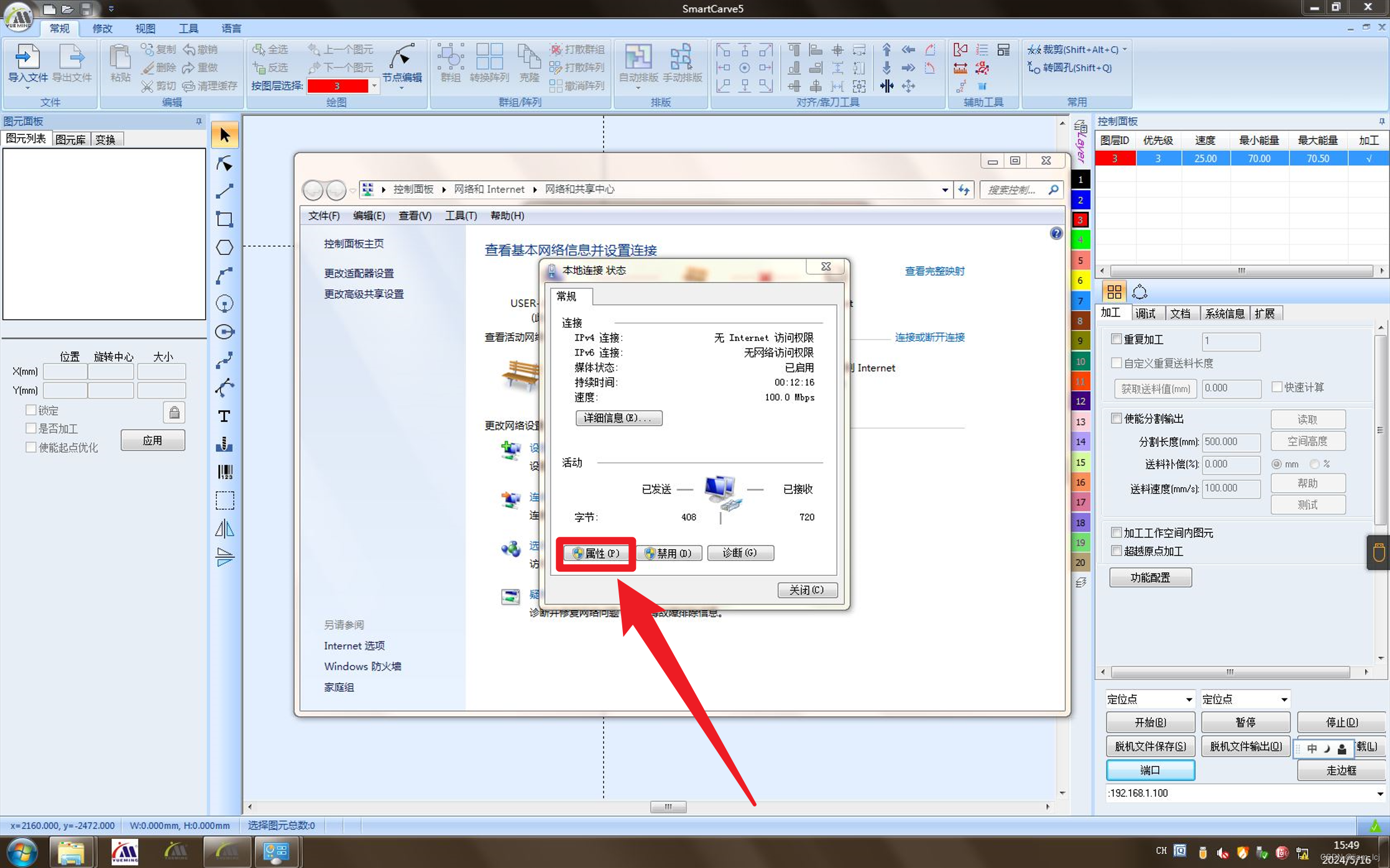Select the blue layer 2 color swatch
Image resolution: width=1390 pixels, height=868 pixels.
click(1080, 200)
